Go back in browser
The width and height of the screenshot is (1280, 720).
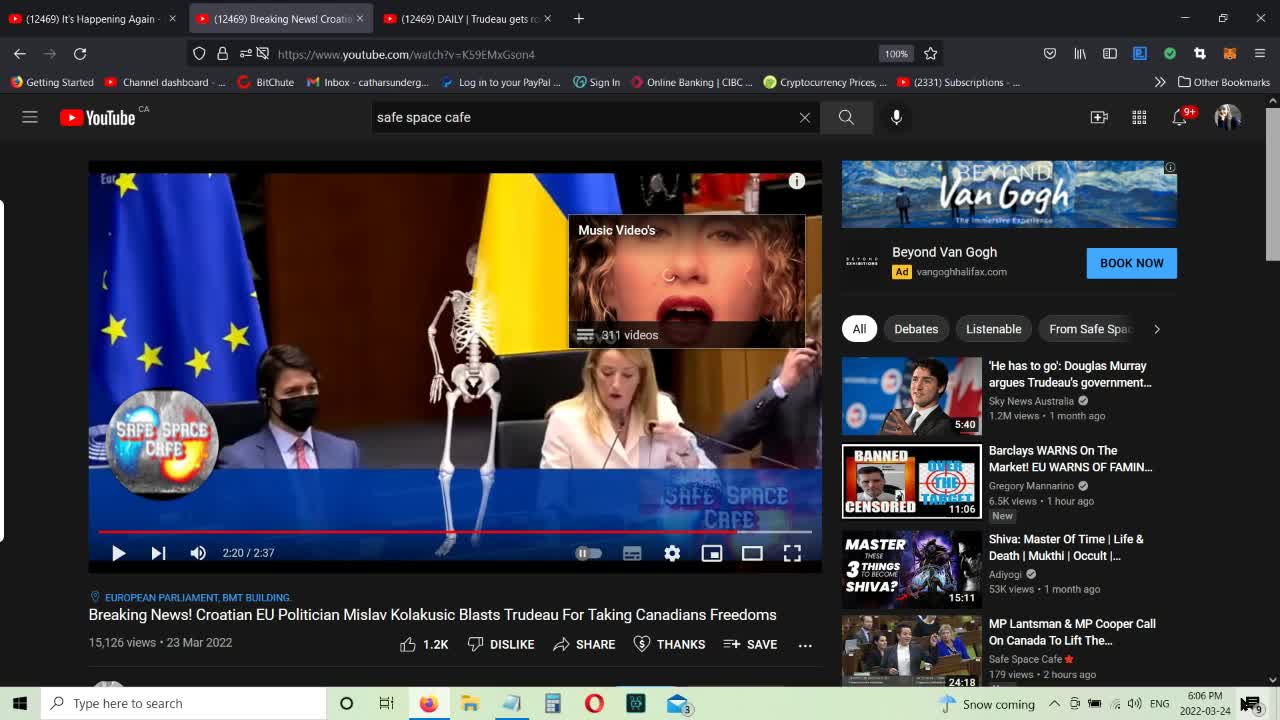[x=20, y=54]
